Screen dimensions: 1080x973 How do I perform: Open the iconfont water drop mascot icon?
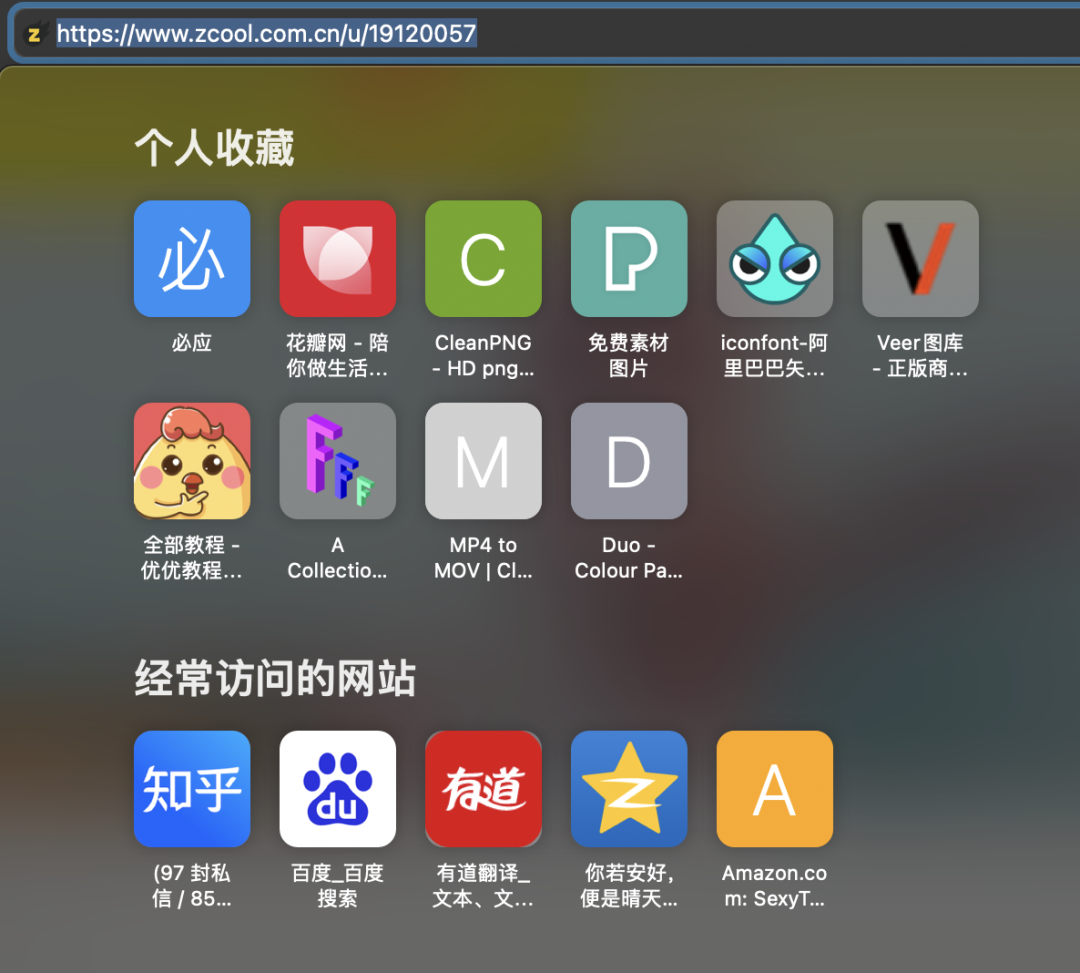pos(775,259)
